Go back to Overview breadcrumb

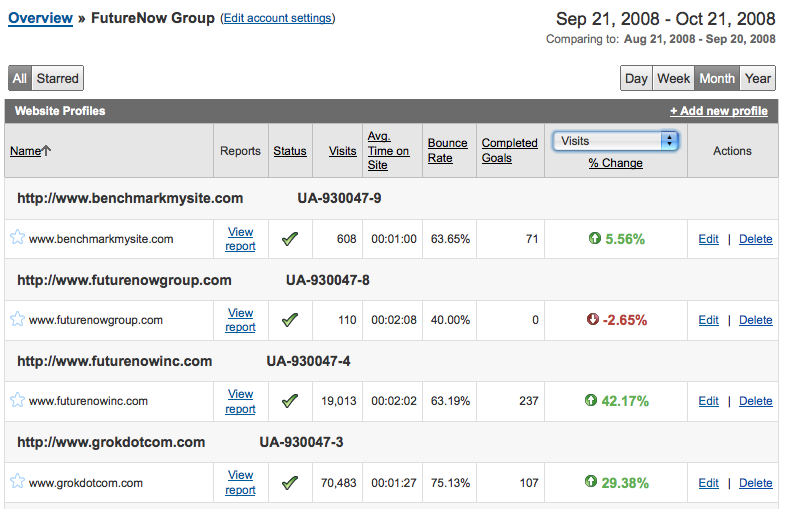pyautogui.click(x=40, y=18)
